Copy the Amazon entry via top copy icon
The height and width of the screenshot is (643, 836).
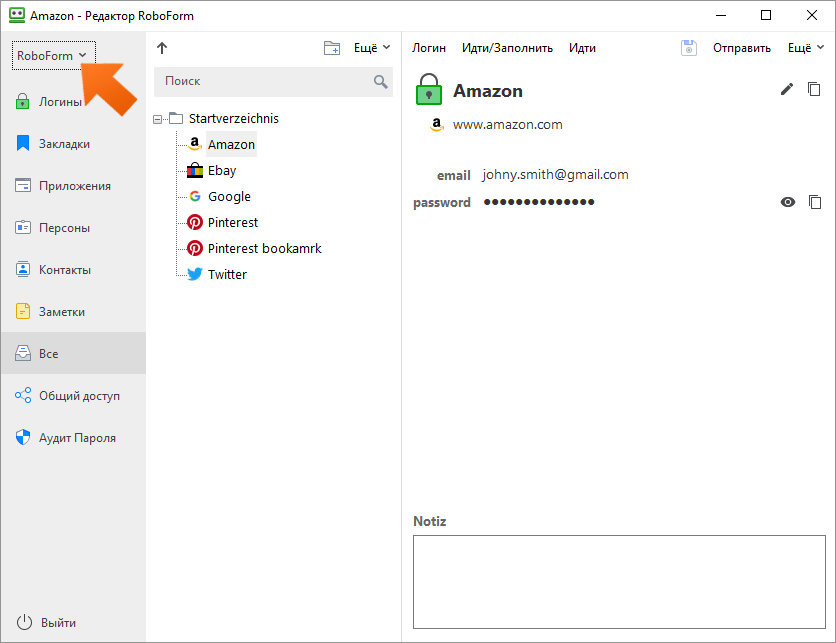[814, 89]
